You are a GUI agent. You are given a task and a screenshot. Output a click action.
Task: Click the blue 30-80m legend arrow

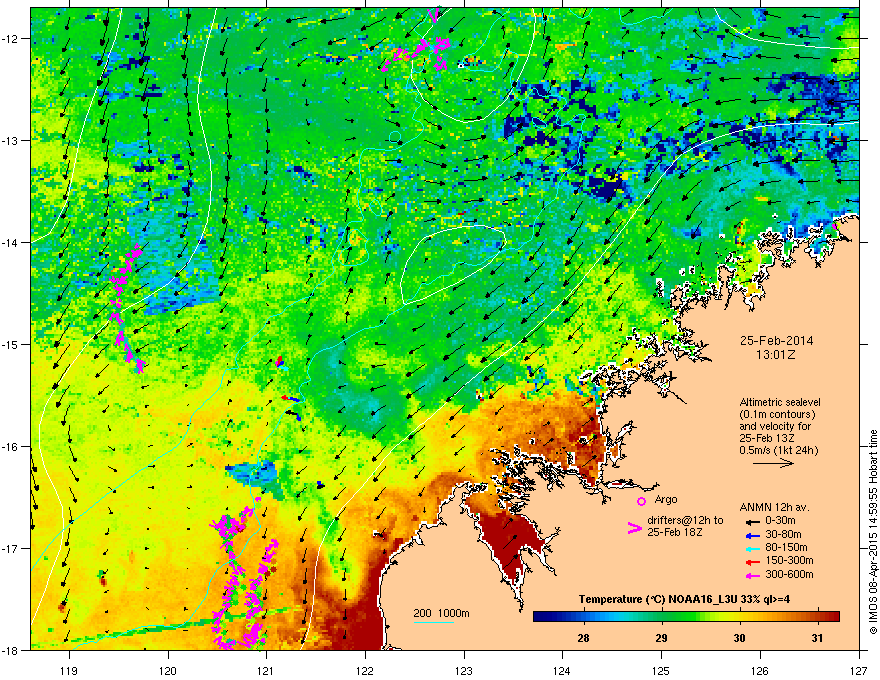752,535
